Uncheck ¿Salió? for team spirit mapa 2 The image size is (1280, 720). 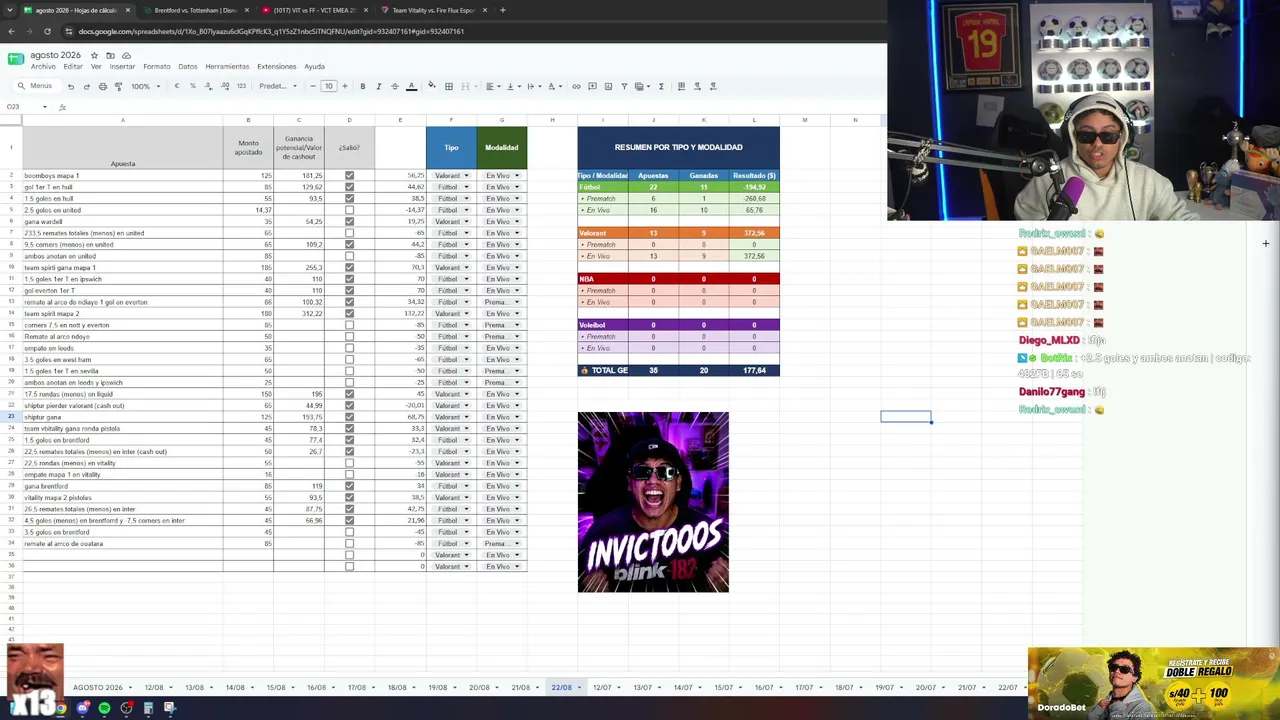[349, 314]
